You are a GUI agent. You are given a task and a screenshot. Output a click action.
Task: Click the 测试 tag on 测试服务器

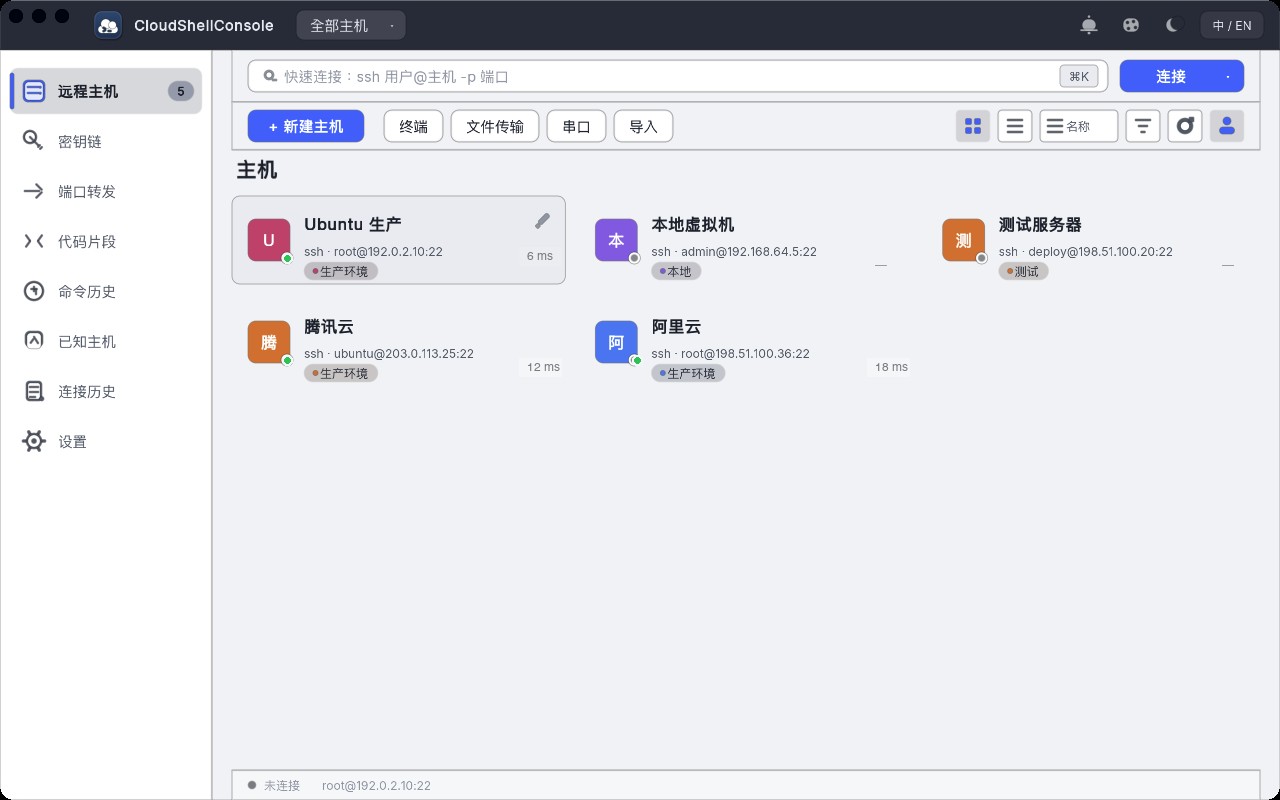(x=1023, y=271)
